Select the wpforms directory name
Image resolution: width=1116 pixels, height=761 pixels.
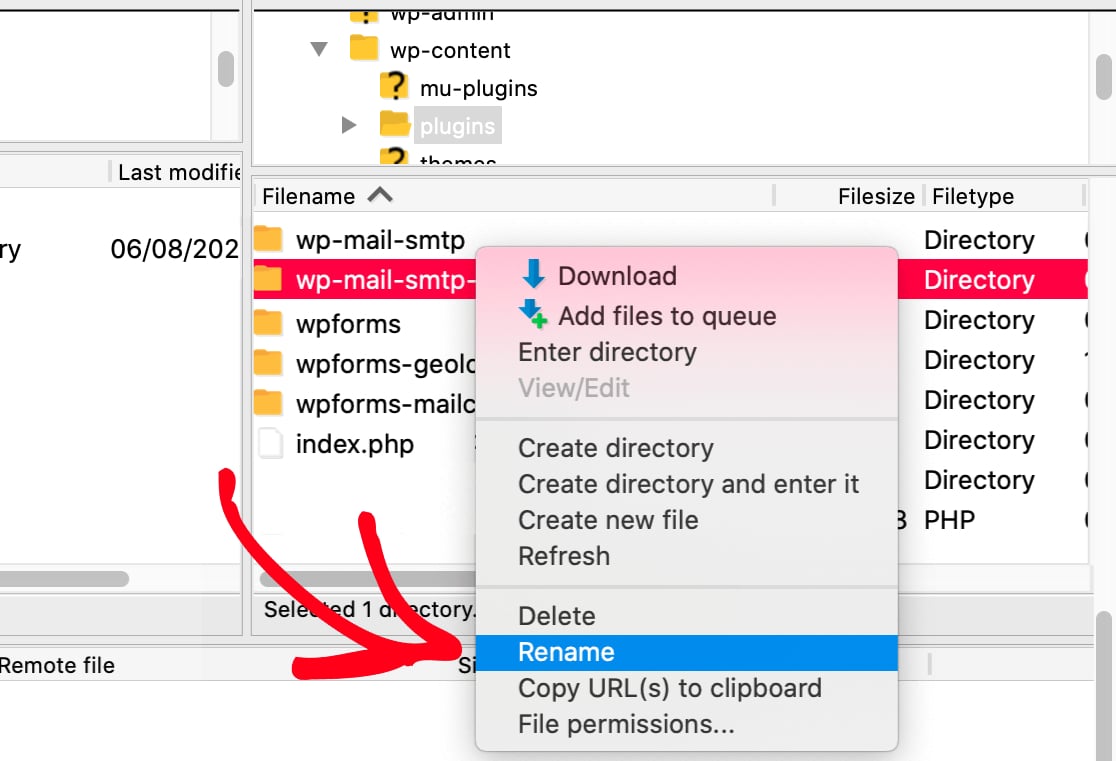coord(348,324)
